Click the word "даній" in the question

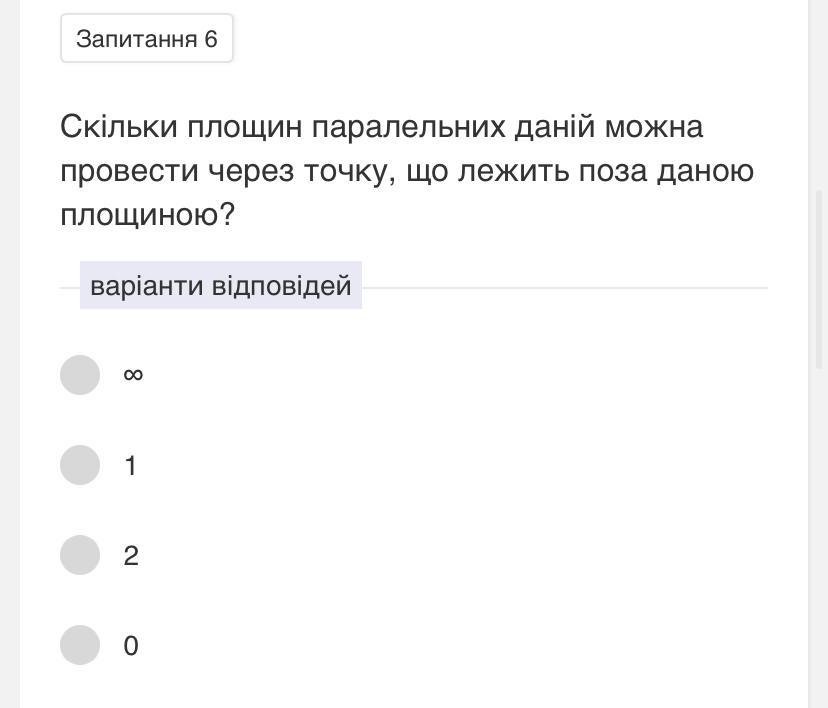coord(554,127)
